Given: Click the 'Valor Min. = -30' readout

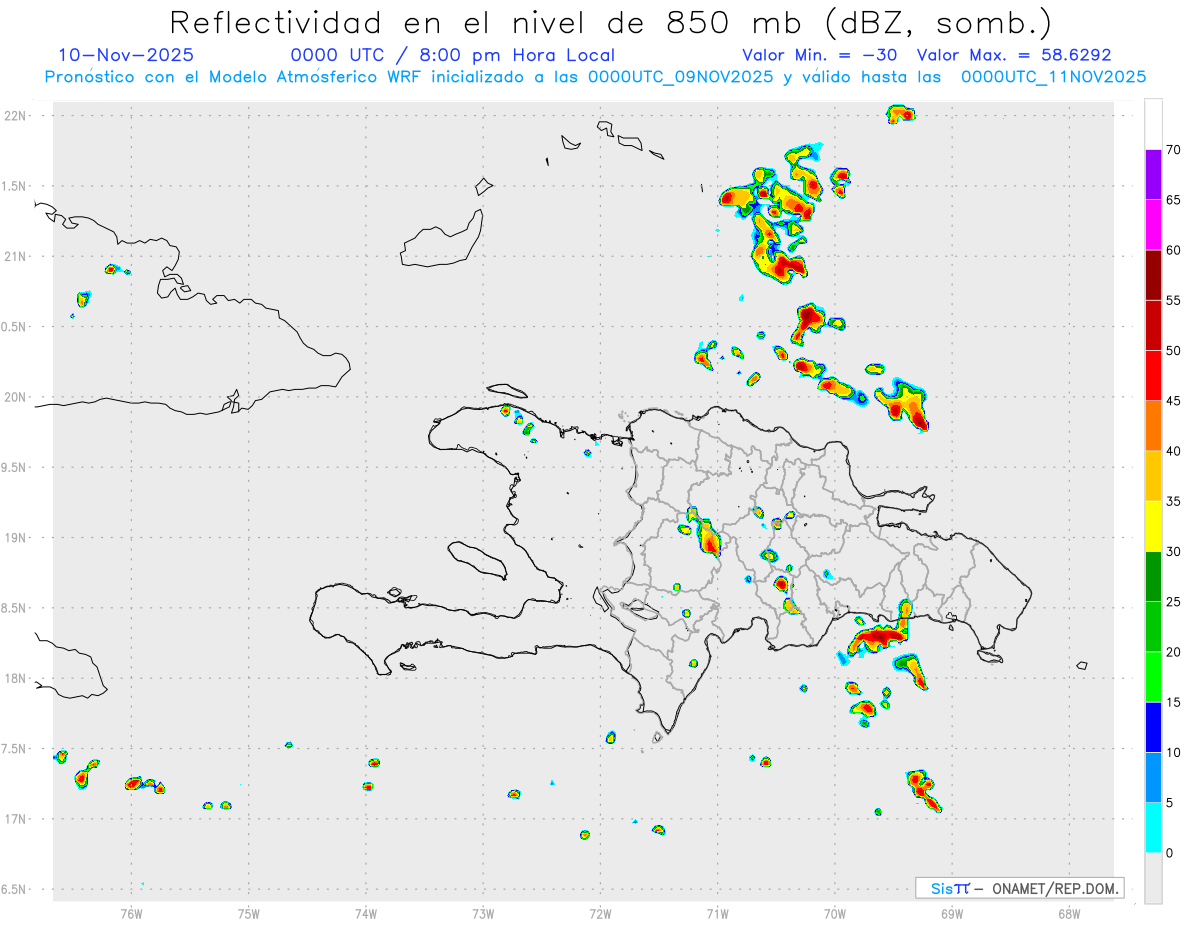Looking at the screenshot, I should [x=819, y=55].
